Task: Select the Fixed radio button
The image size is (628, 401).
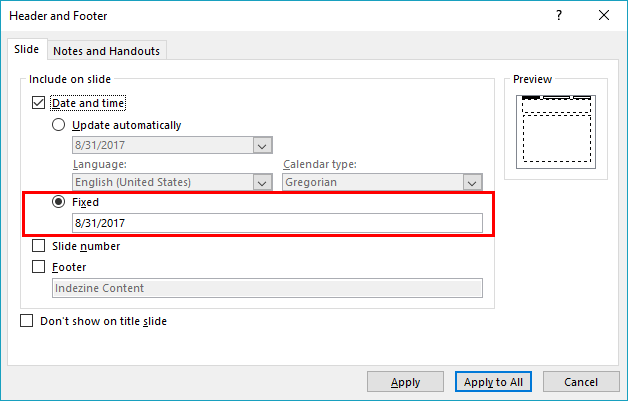Action: (x=59, y=201)
